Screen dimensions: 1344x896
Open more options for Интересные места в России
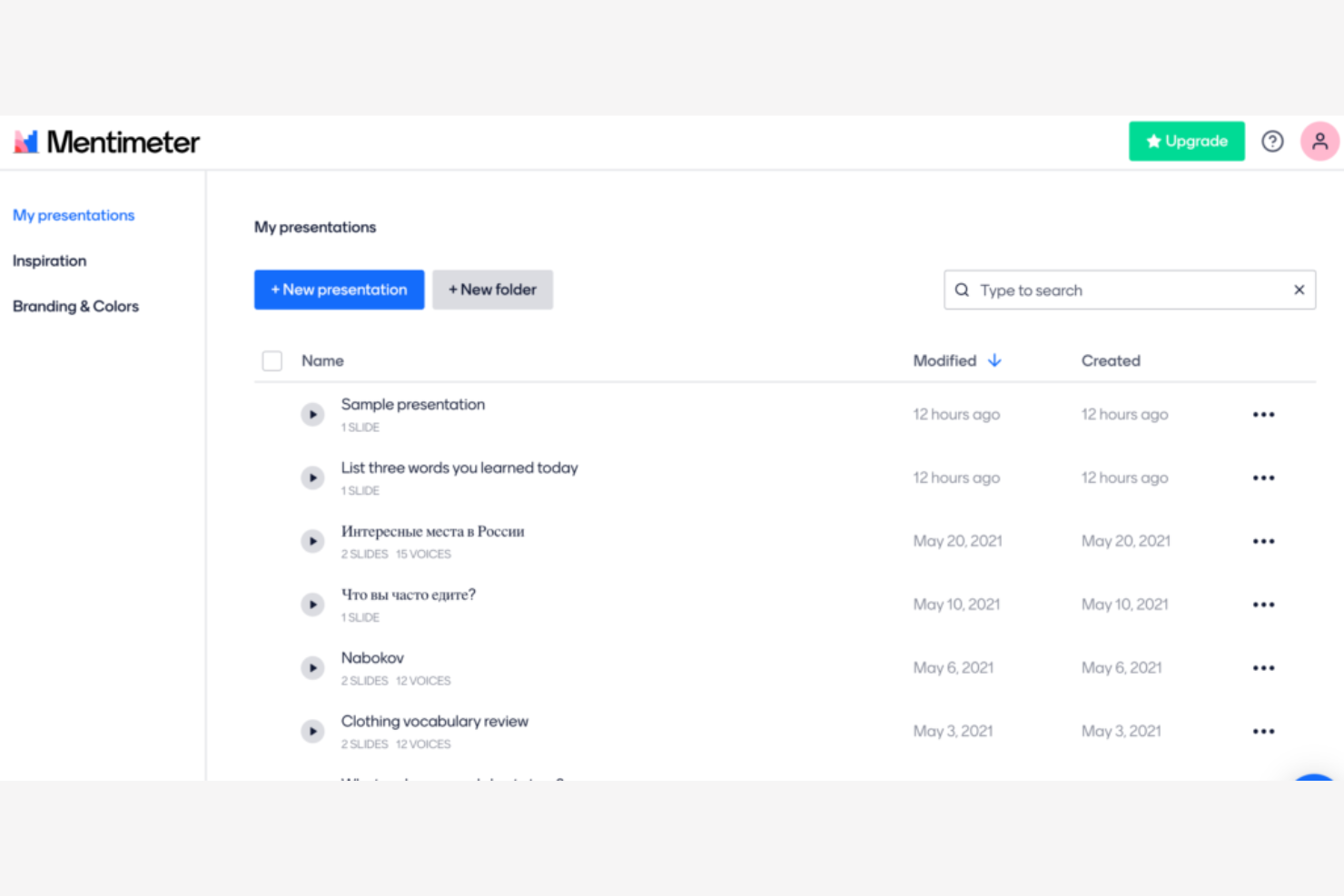click(x=1263, y=542)
